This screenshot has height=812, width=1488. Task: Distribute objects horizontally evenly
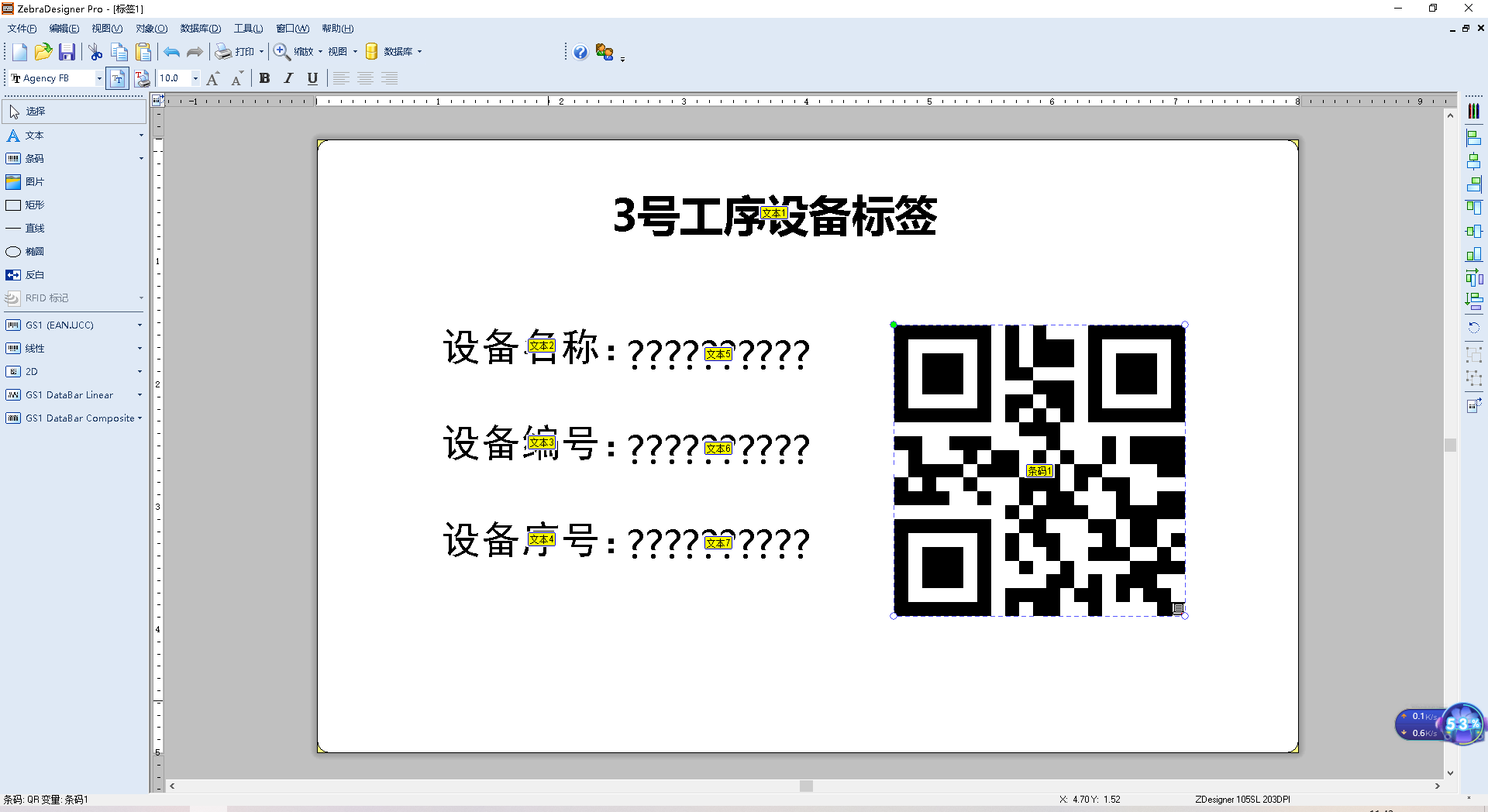click(x=1473, y=277)
